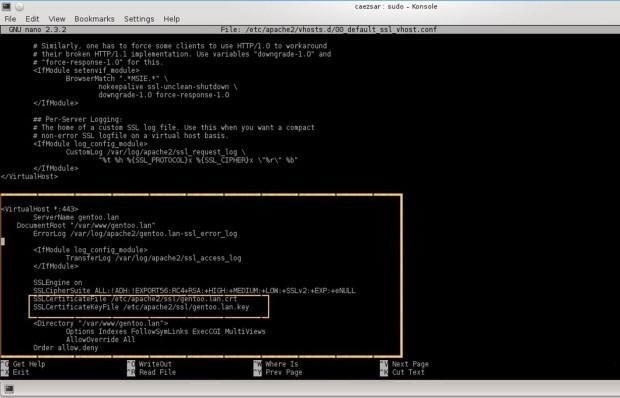Place cursor on 'CustomLog /var/log/apache2/ssl_request_log' line
Image resolution: width=620 pixels, height=398 pixels.
(155, 152)
